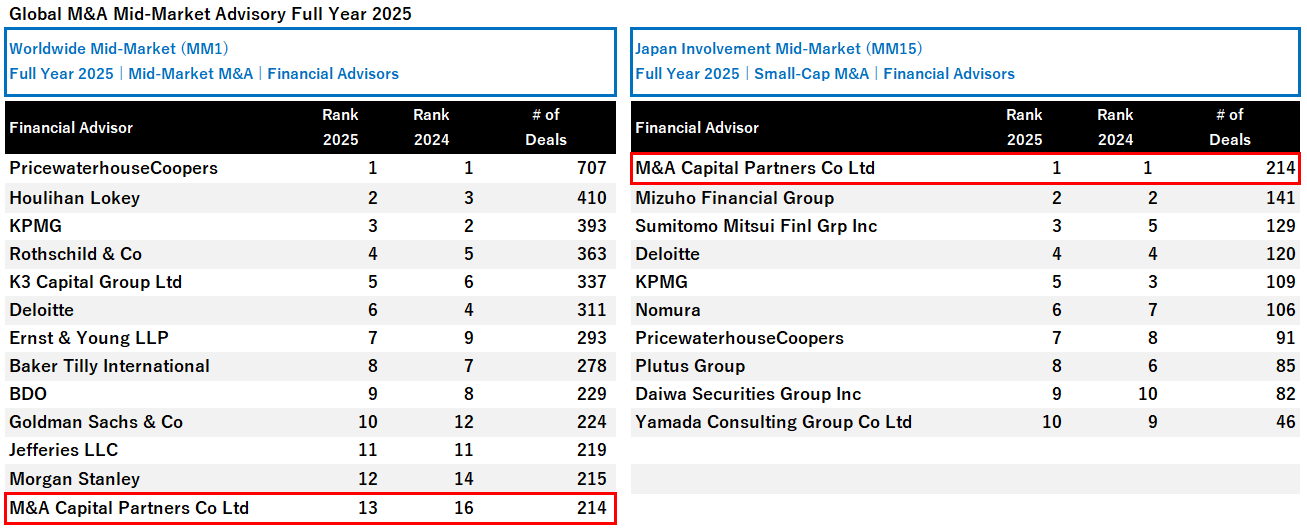Select Rothschild & Co in the worldwide table

(76, 254)
